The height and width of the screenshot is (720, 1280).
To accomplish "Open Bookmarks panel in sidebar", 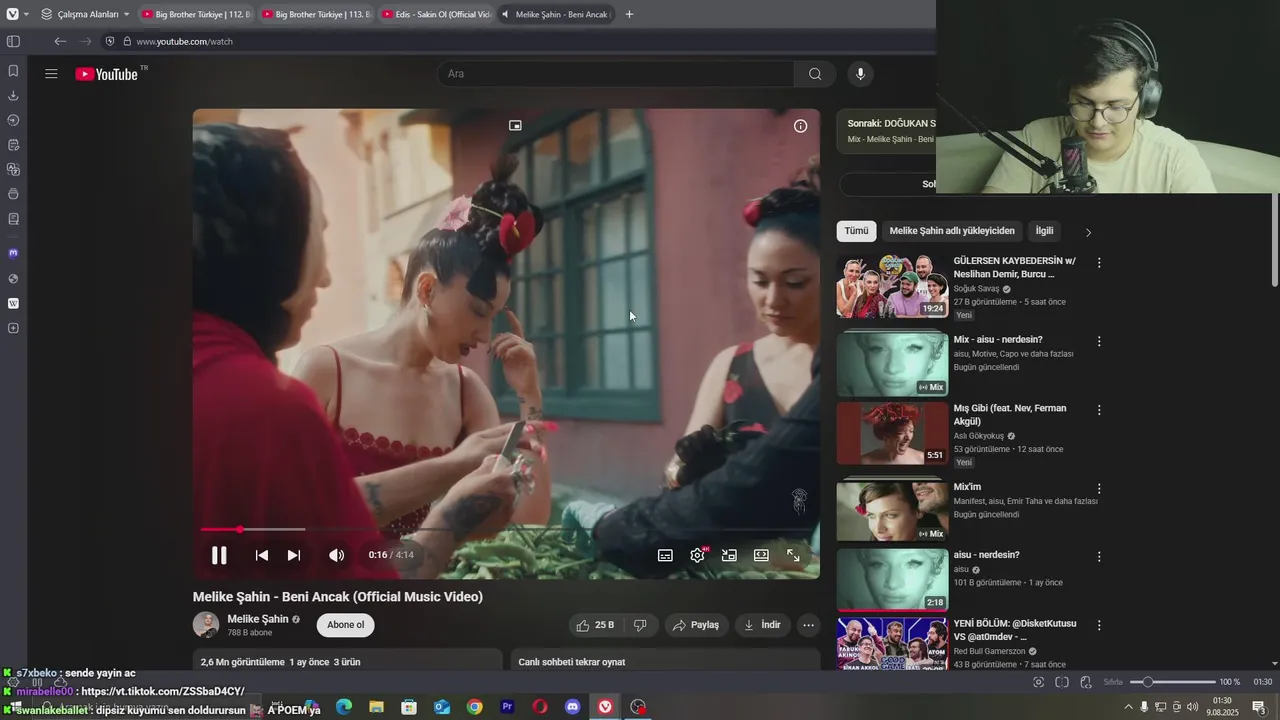I will [13, 71].
